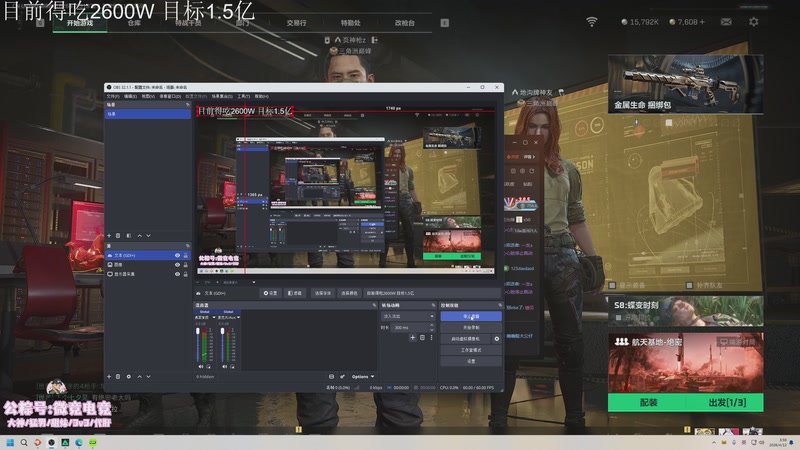
Task: Add a new scene with the plus icon
Action: [x=109, y=236]
